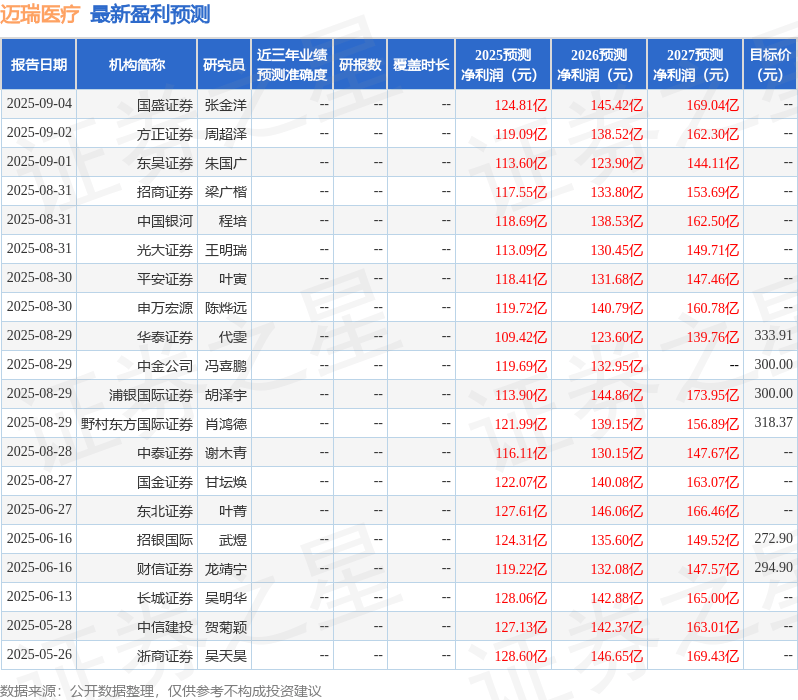Click the 109.42亿 profit value
The width and height of the screenshot is (798, 700).
coord(521,338)
